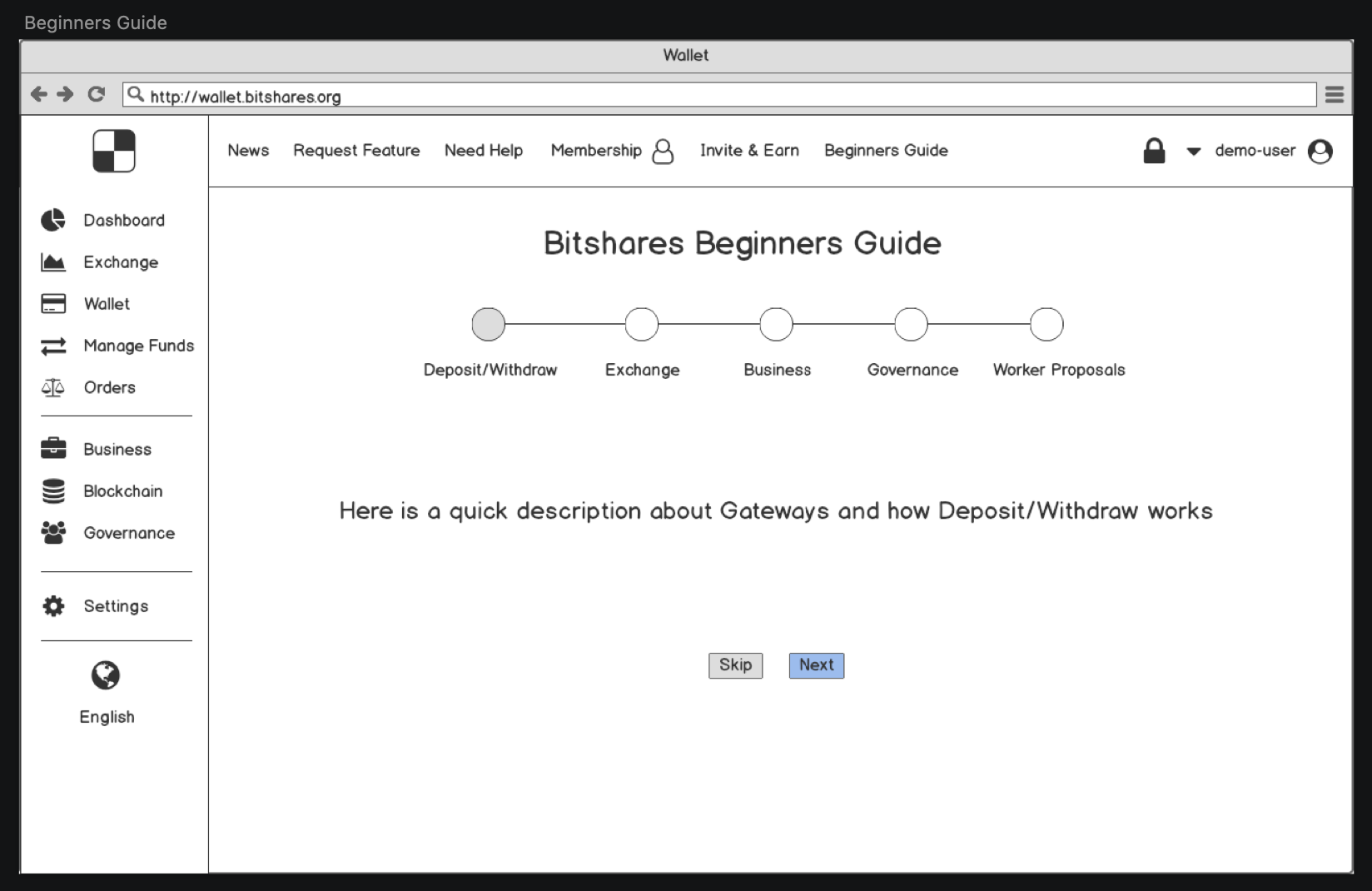Click the language globe icon
This screenshot has width=1372, height=891.
(x=106, y=675)
